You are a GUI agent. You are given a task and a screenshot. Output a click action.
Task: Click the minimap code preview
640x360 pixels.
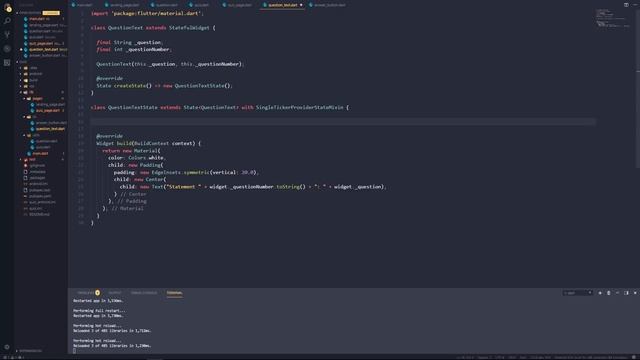point(612,19)
